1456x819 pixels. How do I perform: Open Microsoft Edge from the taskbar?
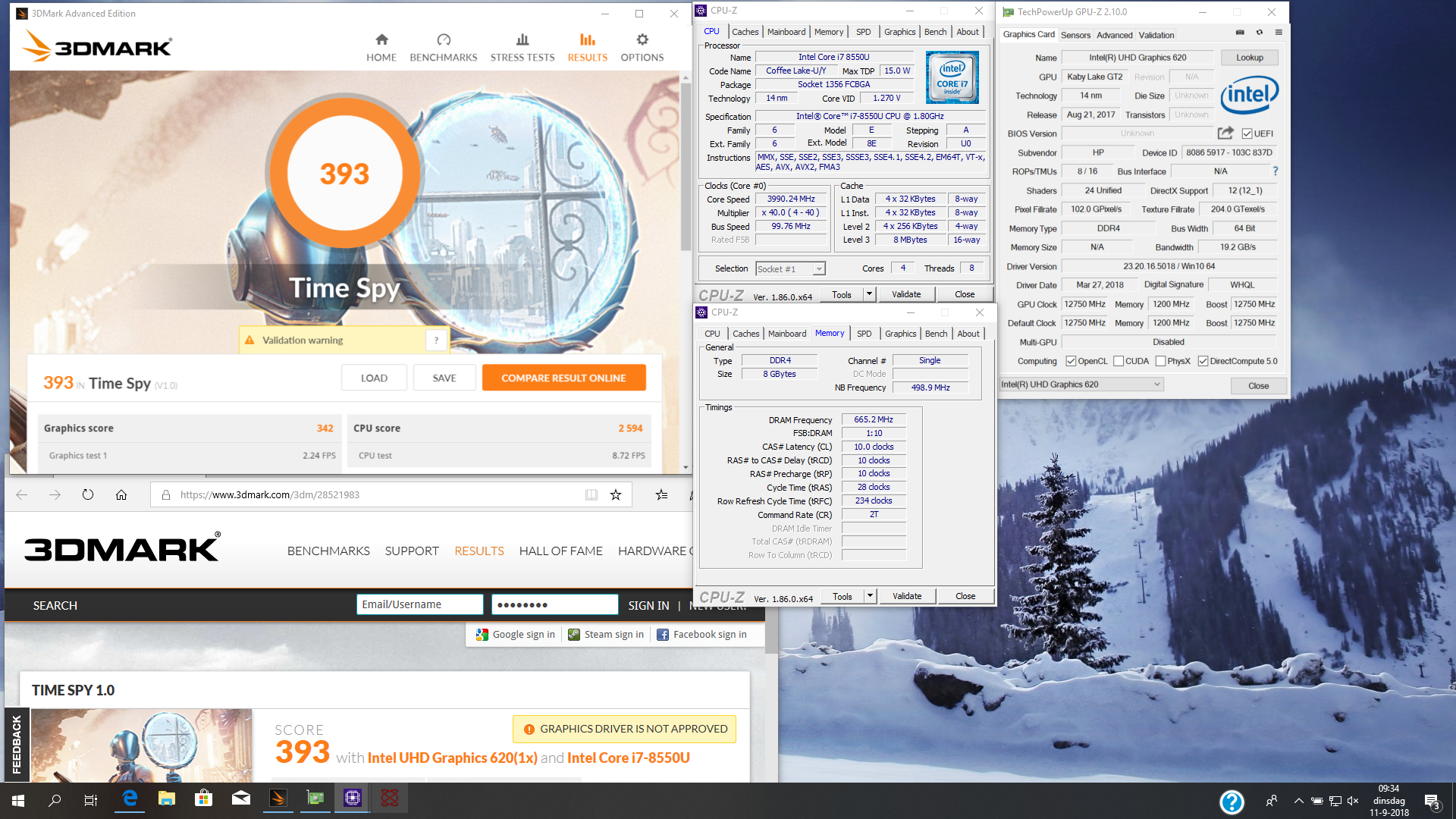(130, 799)
